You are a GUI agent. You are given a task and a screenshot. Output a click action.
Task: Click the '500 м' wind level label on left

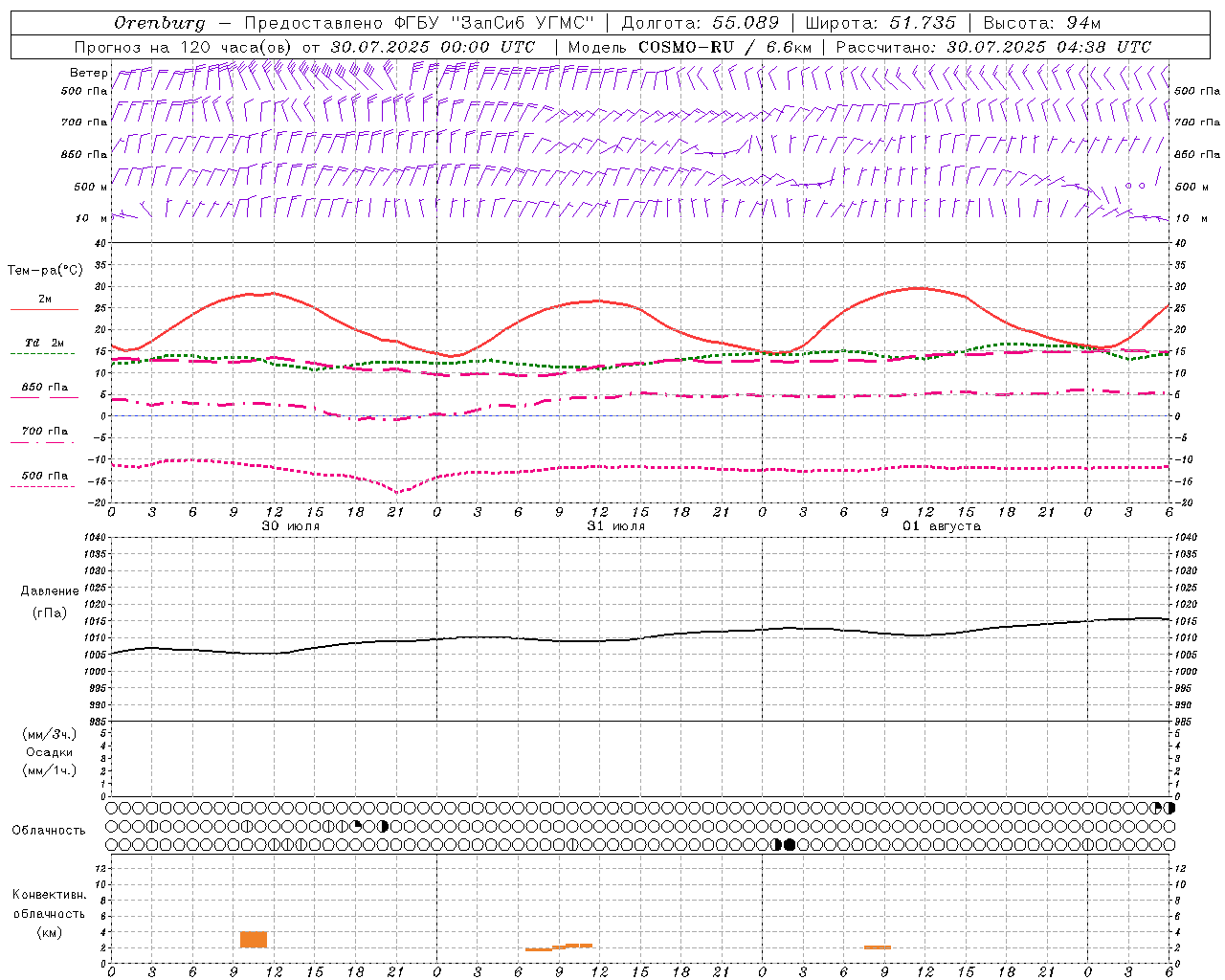coord(91,187)
